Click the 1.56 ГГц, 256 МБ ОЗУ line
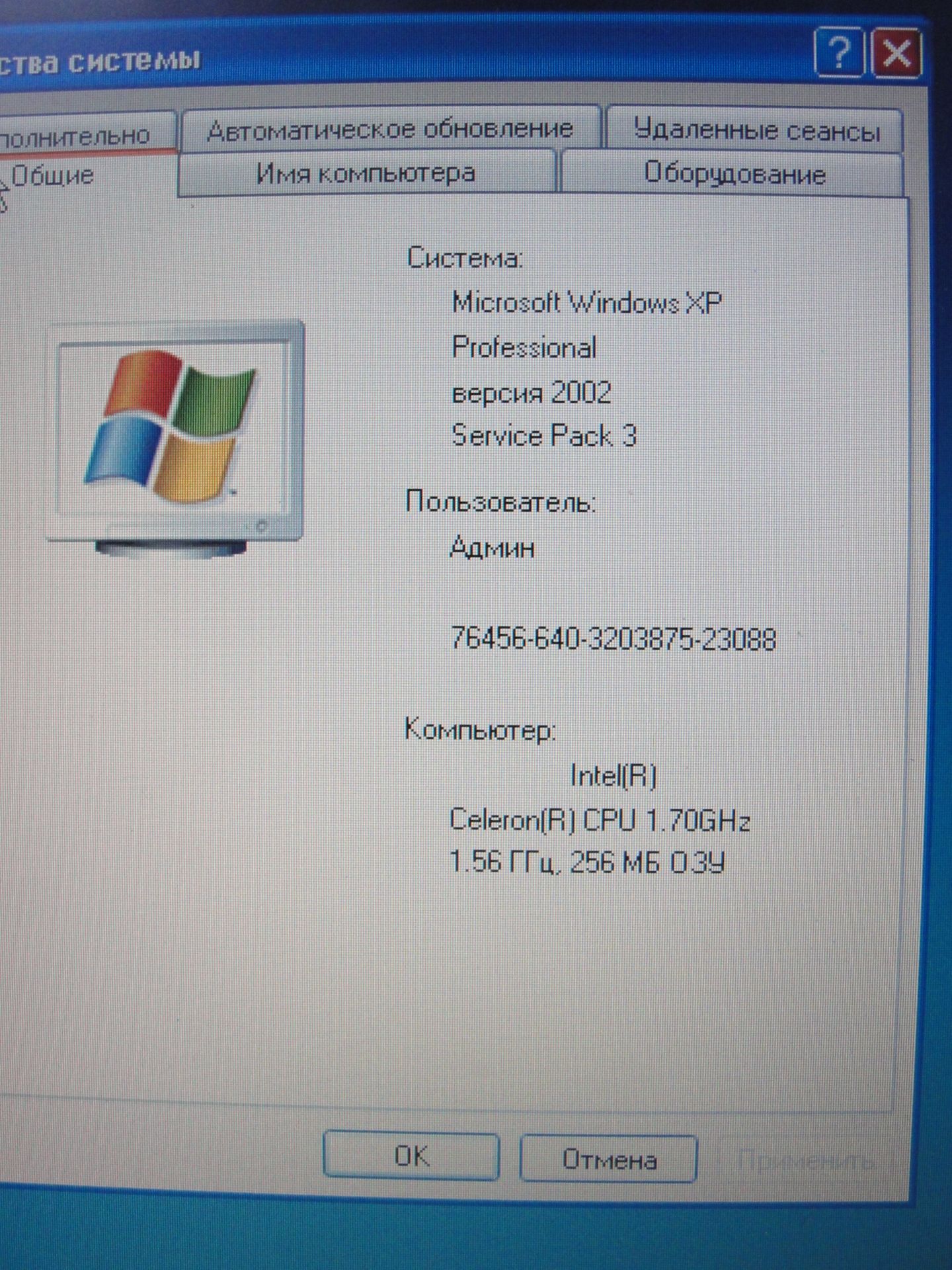 587,863
